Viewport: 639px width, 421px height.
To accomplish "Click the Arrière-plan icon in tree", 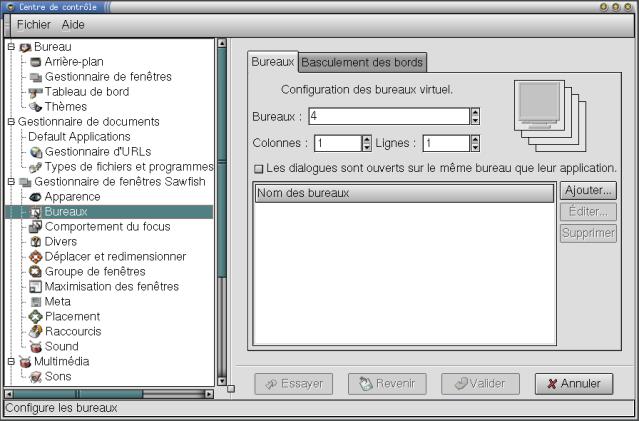I will [35, 62].
